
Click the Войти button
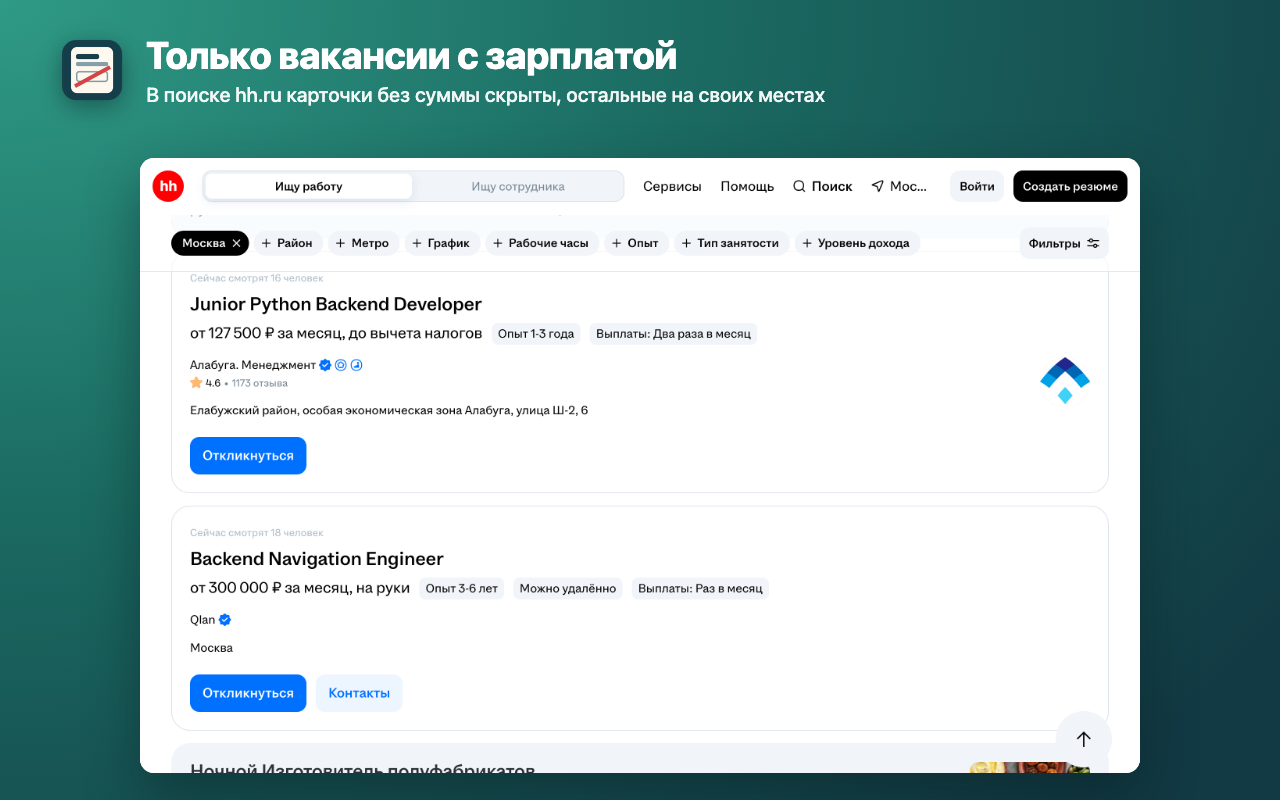[x=977, y=186]
